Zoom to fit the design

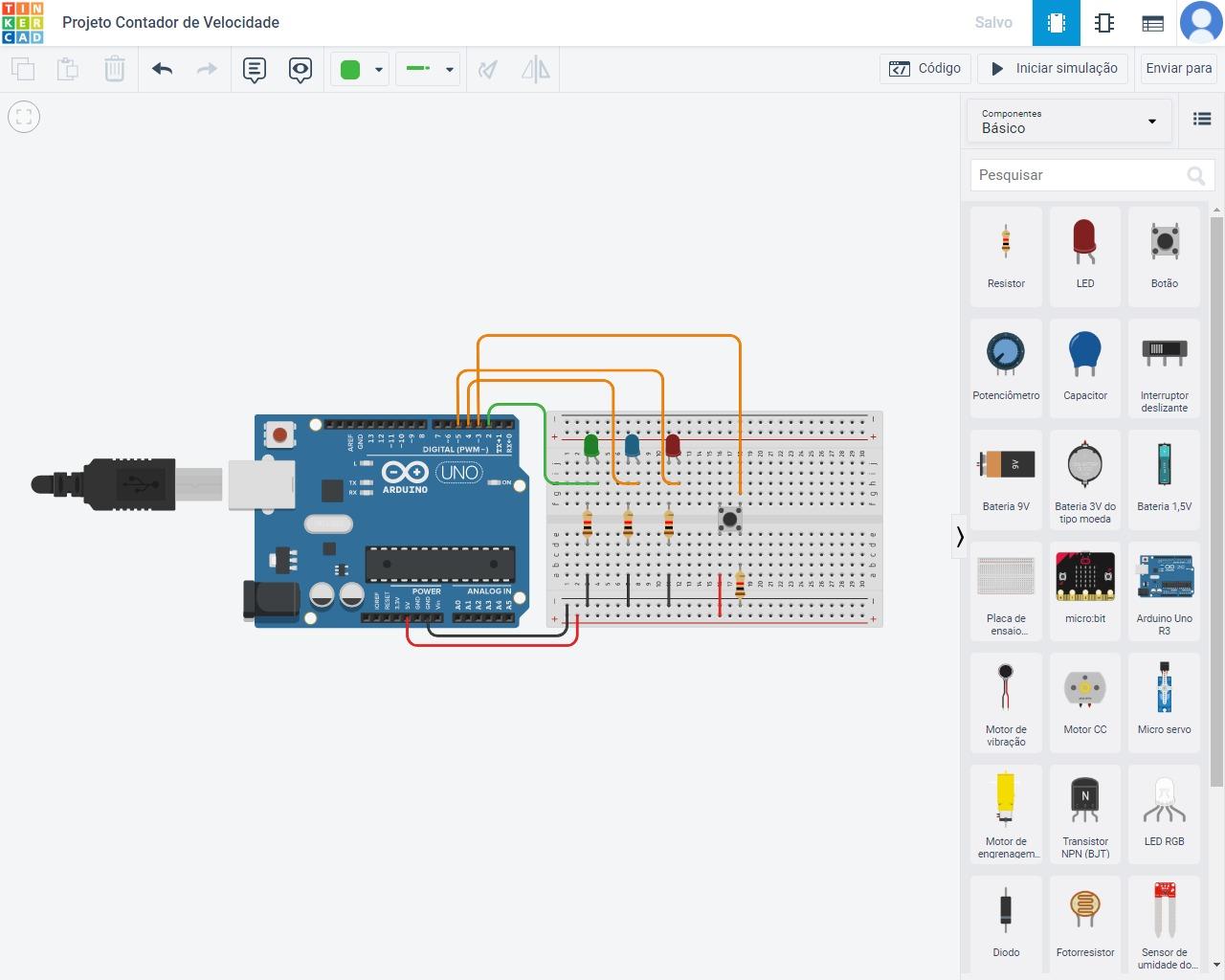[x=24, y=117]
